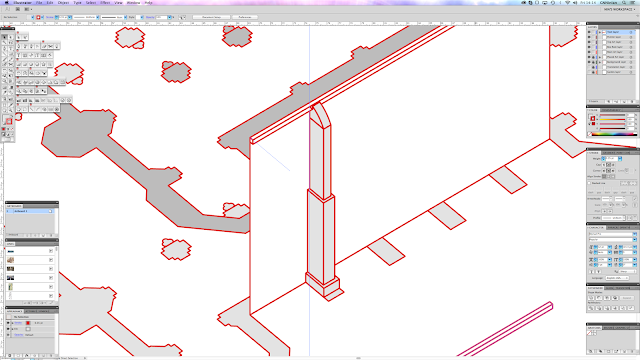Click the Unite shape mode in Pathfinder
640x360 pixels.
tap(591, 298)
